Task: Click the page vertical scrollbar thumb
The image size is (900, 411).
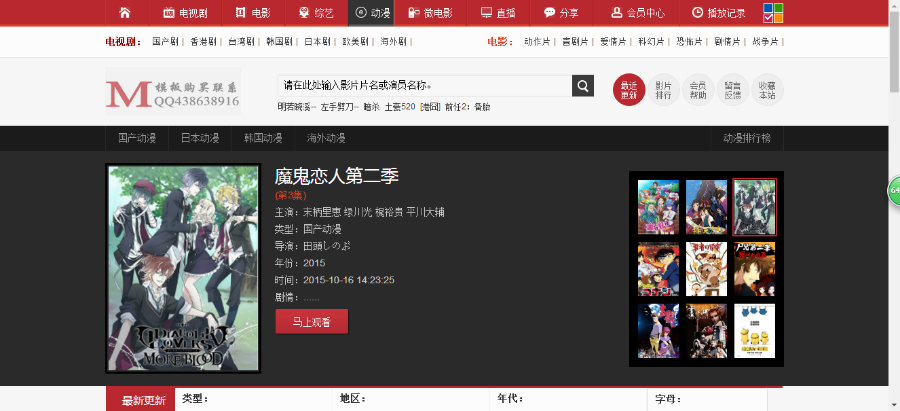Action: [894, 52]
